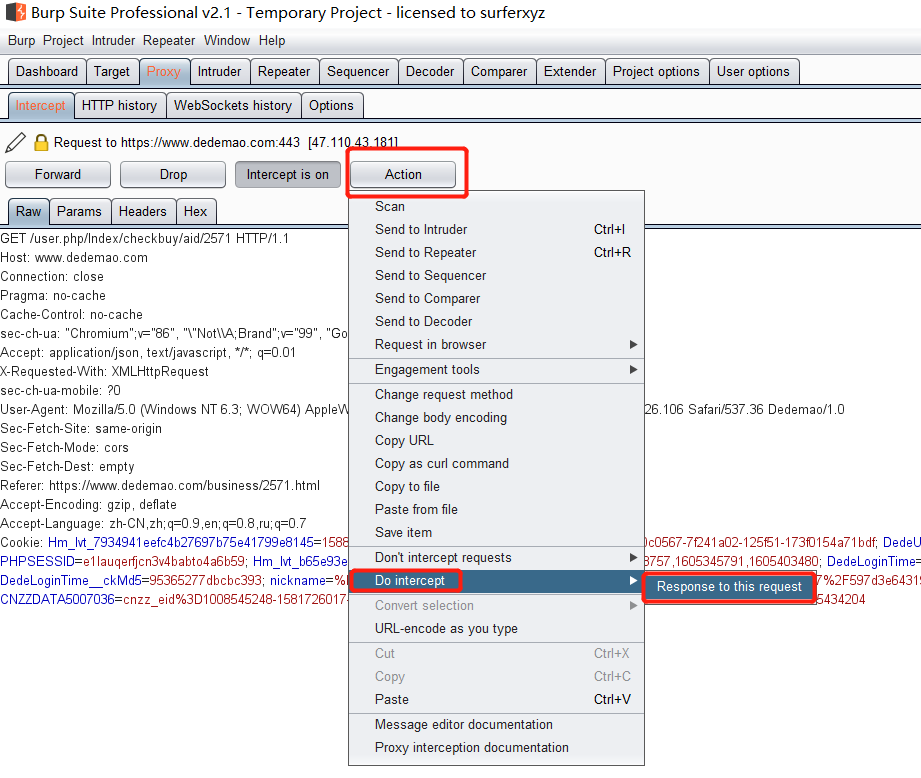Open the Project menu
Screen dimensions: 921x778
63,41
